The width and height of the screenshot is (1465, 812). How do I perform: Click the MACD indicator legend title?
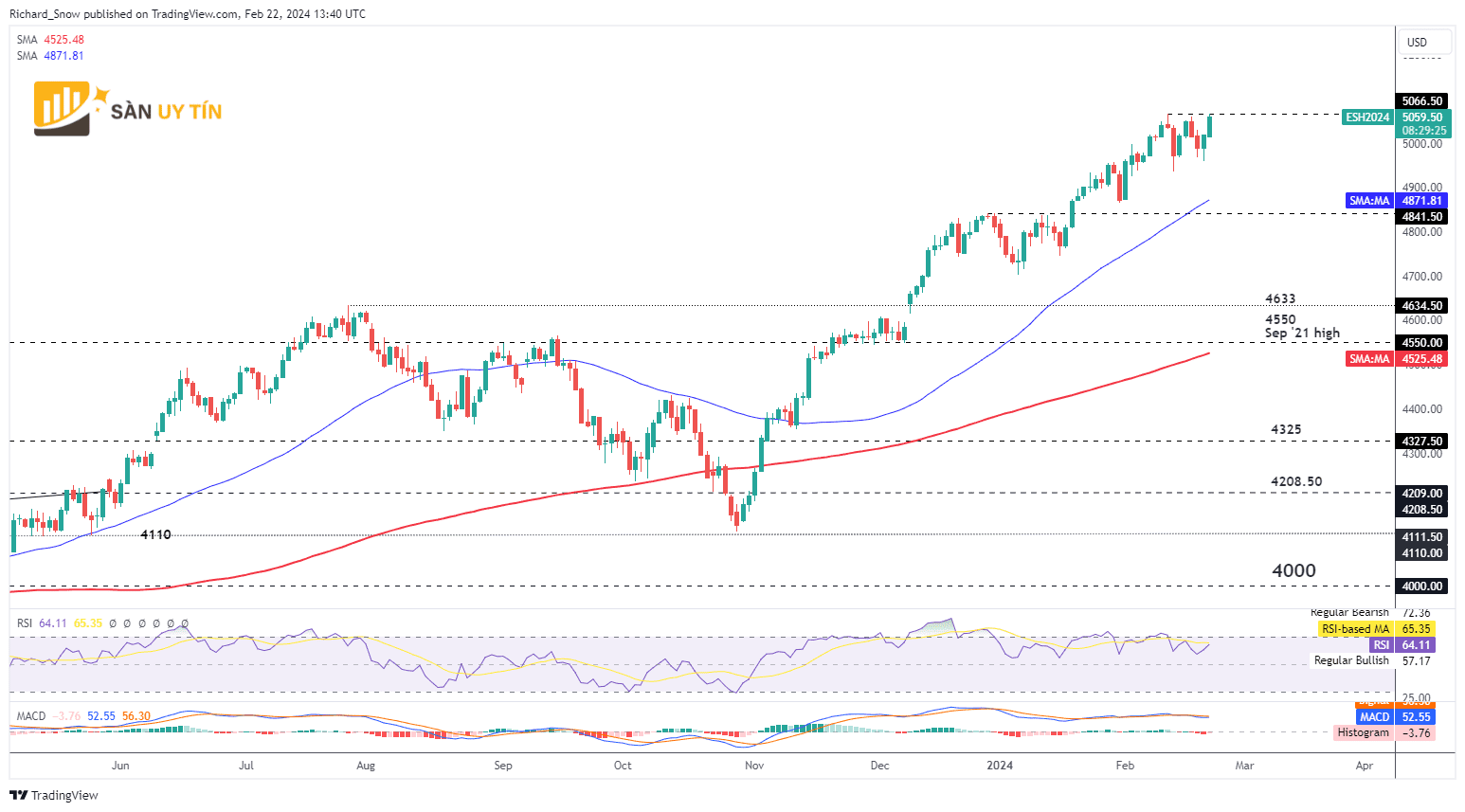31,716
